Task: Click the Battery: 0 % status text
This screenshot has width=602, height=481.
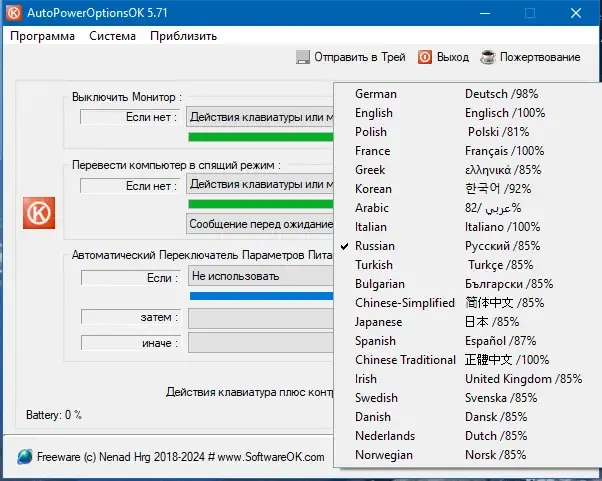Action: [54, 415]
